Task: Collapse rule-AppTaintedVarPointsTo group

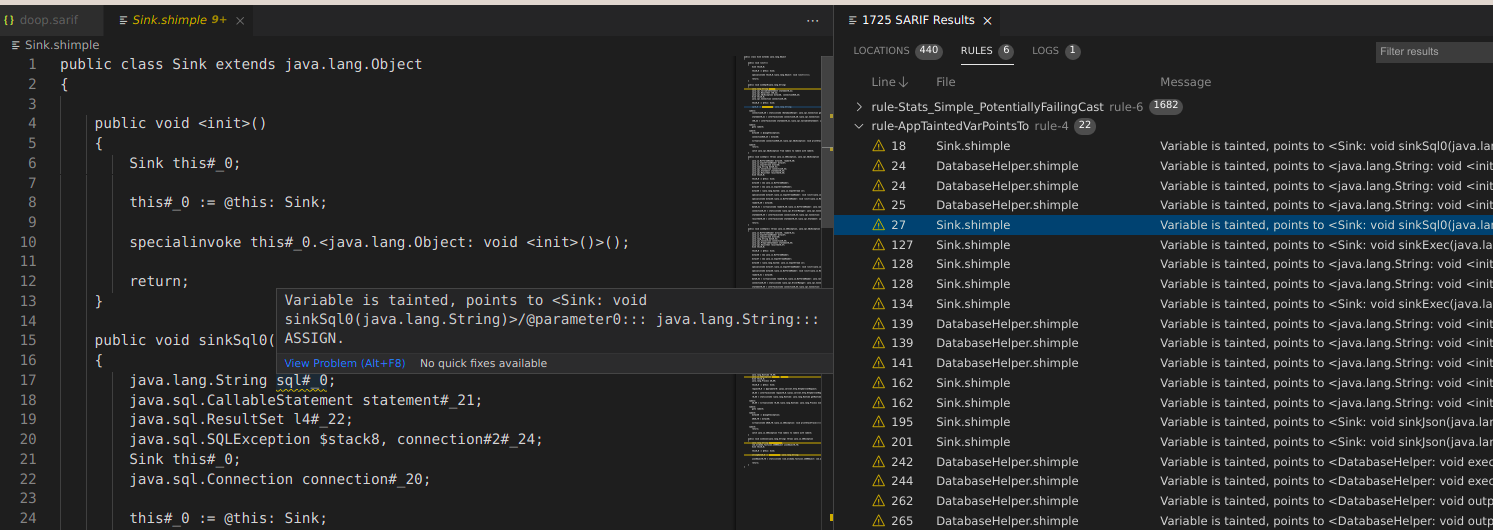Action: click(x=859, y=126)
